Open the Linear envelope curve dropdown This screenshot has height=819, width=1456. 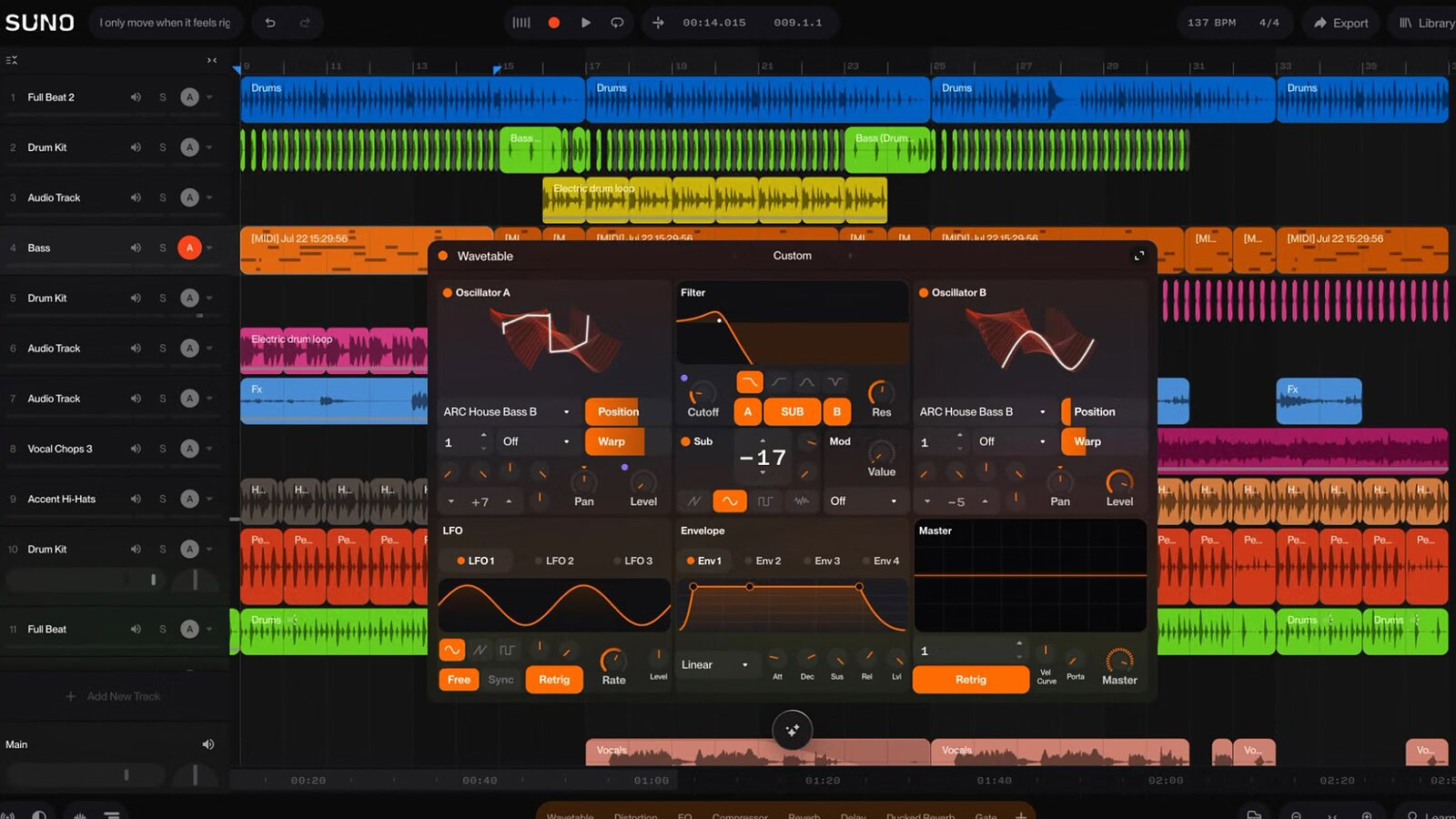pyautogui.click(x=715, y=665)
